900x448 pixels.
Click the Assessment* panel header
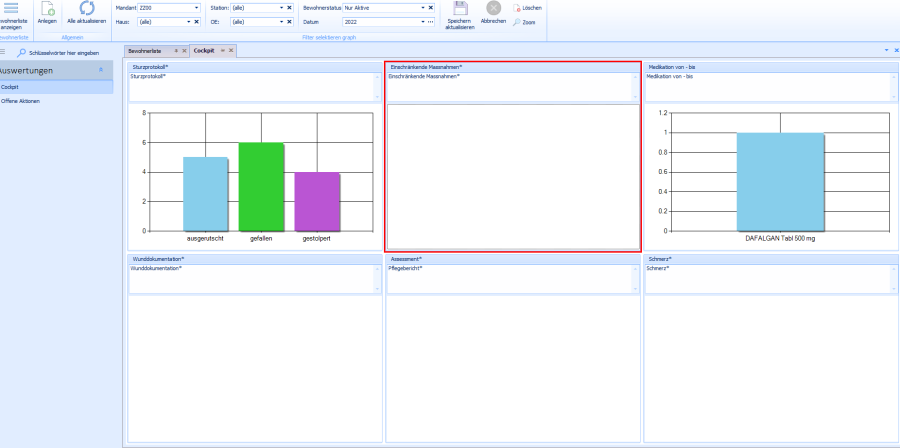point(513,259)
